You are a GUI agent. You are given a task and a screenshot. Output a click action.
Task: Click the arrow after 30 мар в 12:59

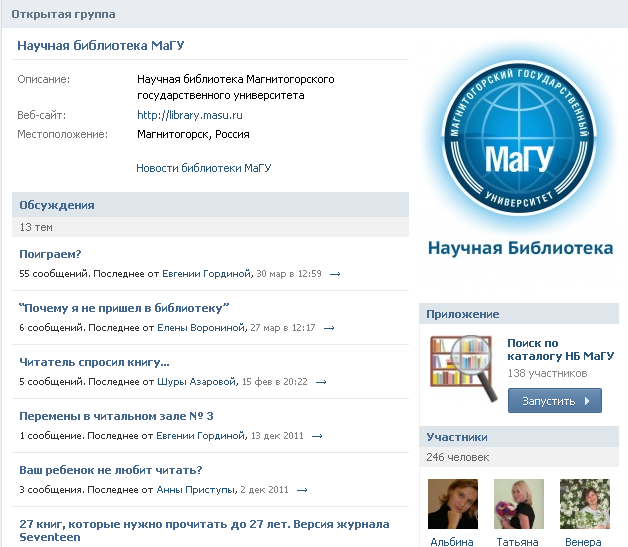335,274
